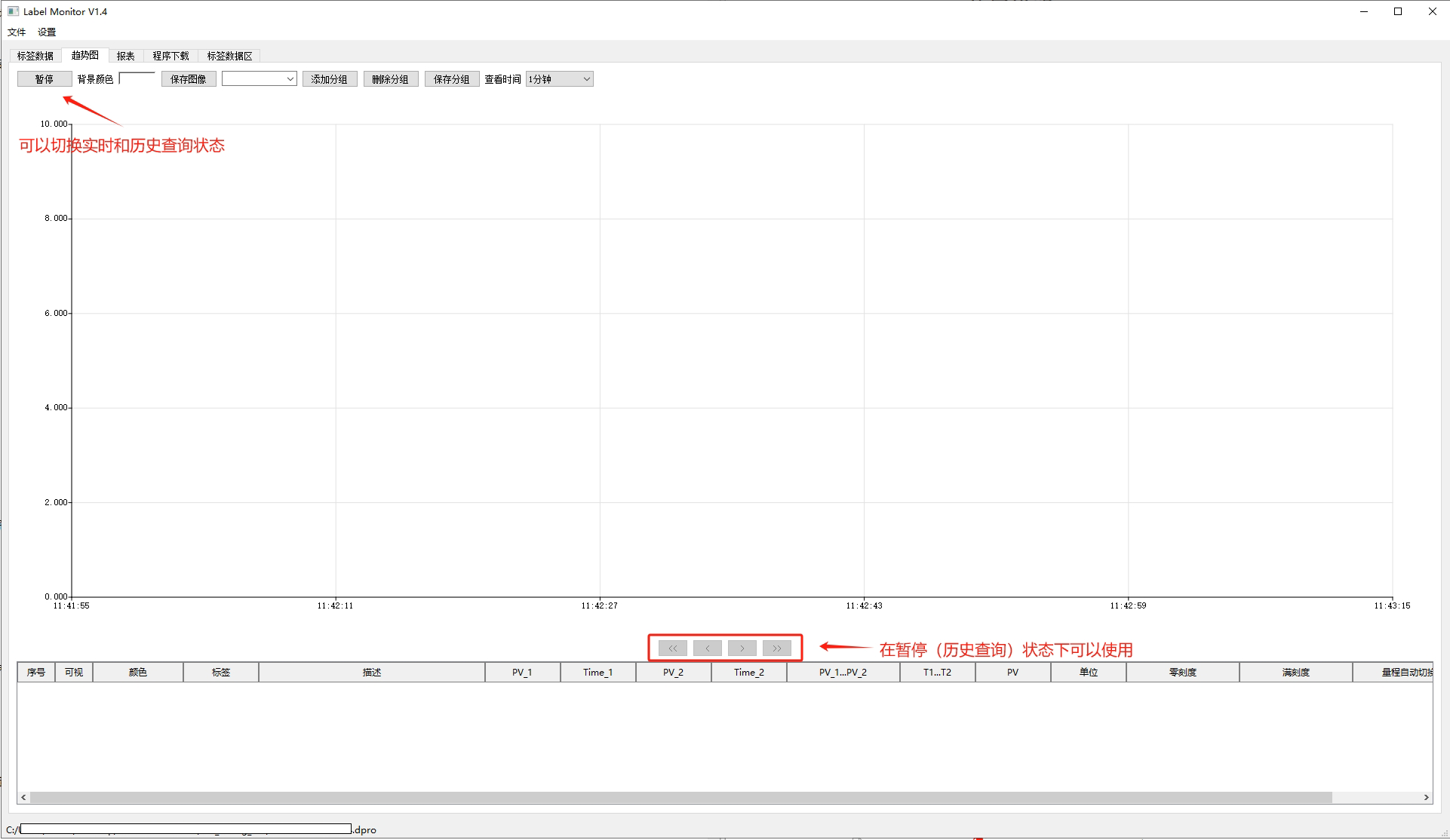Click the Label Monitor app icon
The image size is (1450, 840).
pos(13,11)
